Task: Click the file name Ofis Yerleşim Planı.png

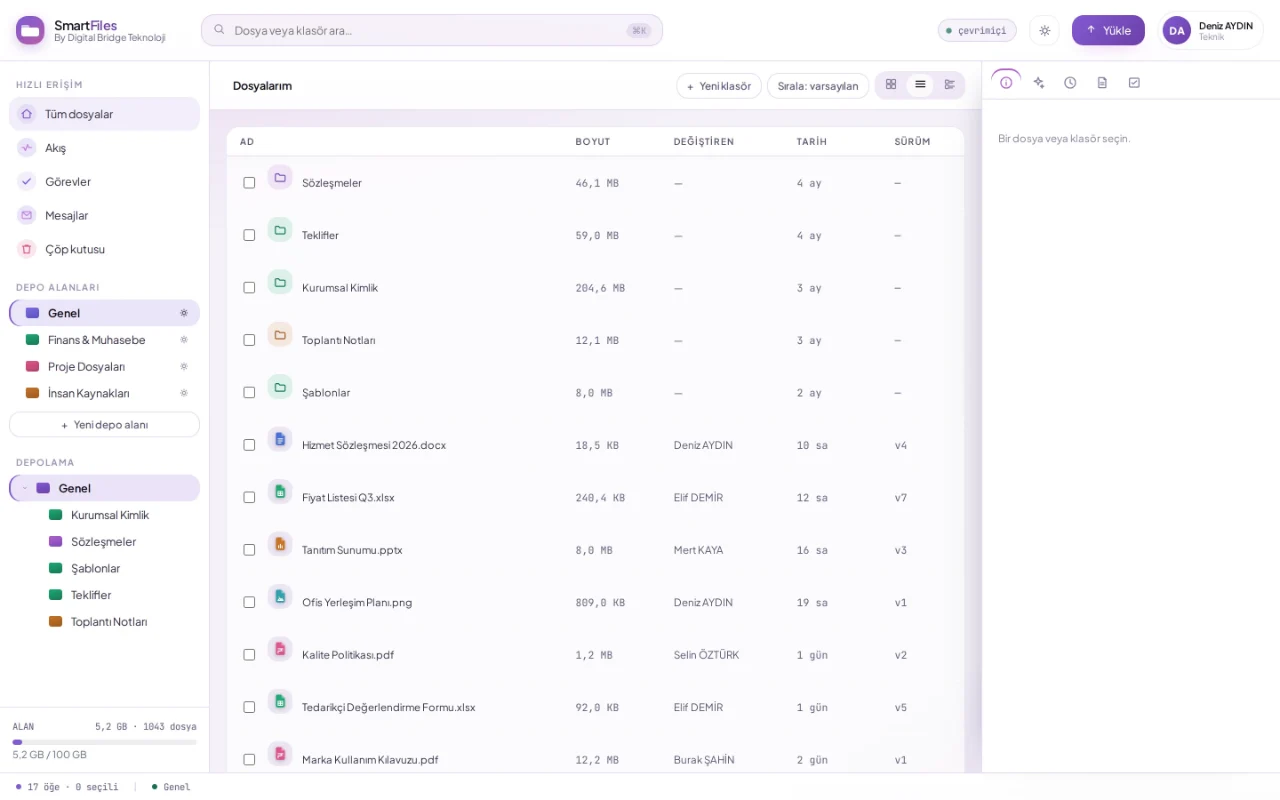Action: [357, 603]
